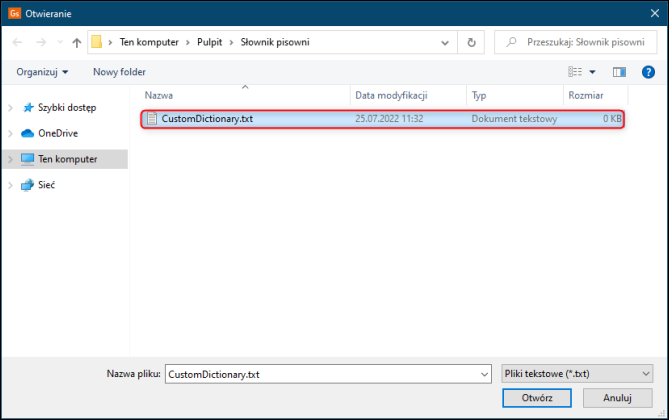Select 'Szybki dostęp' in navigation pane
The height and width of the screenshot is (420, 669).
(67, 108)
